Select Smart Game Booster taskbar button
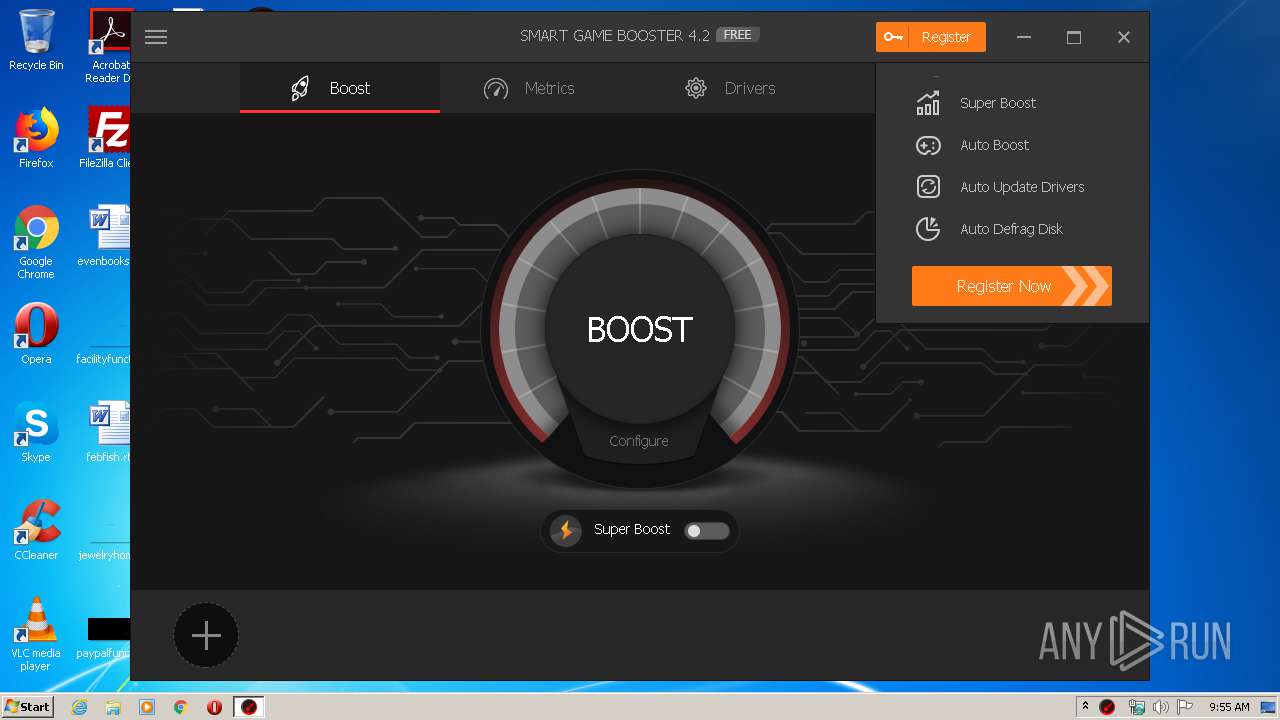 249,707
